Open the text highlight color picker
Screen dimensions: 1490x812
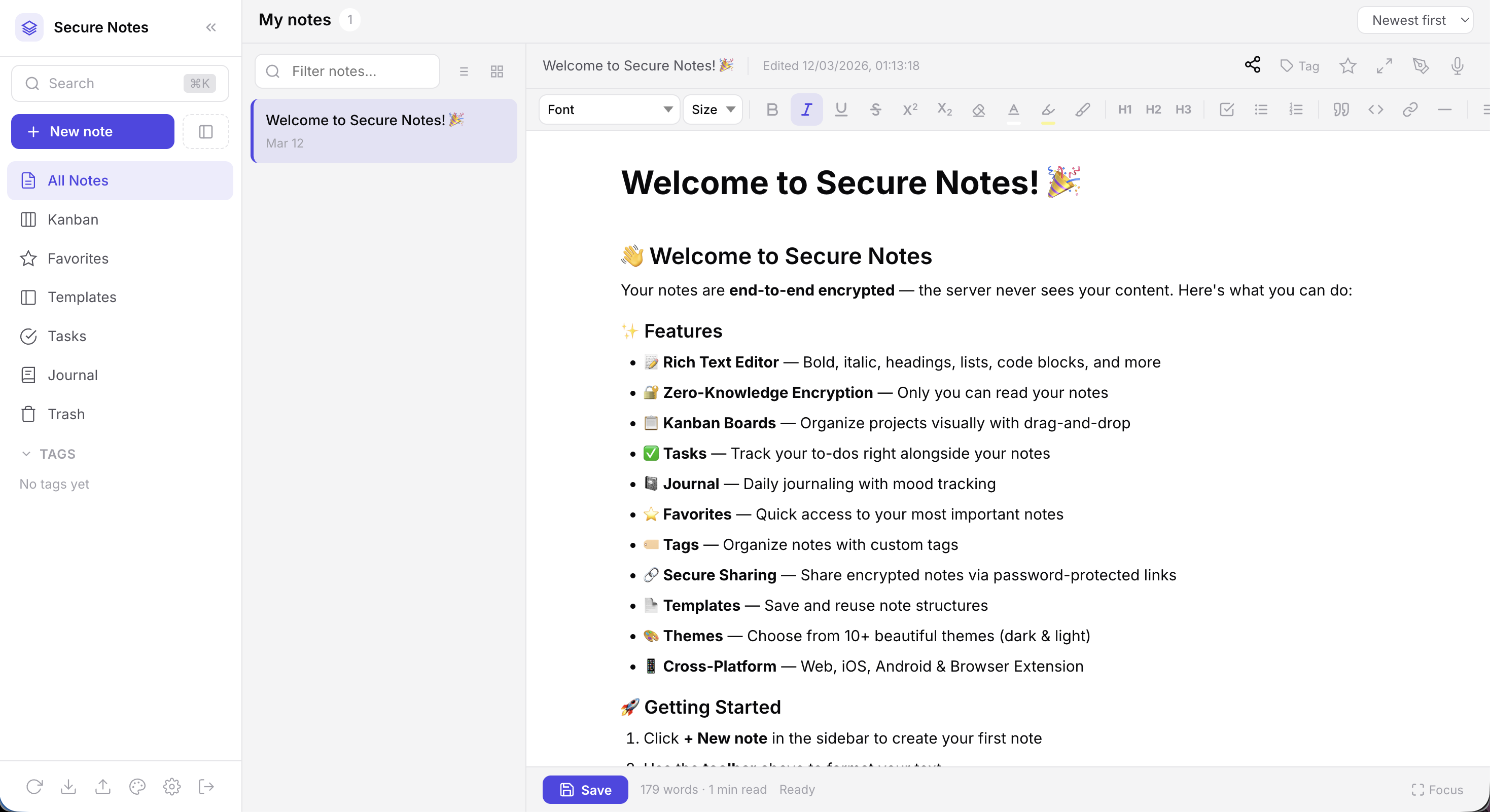tap(1048, 110)
